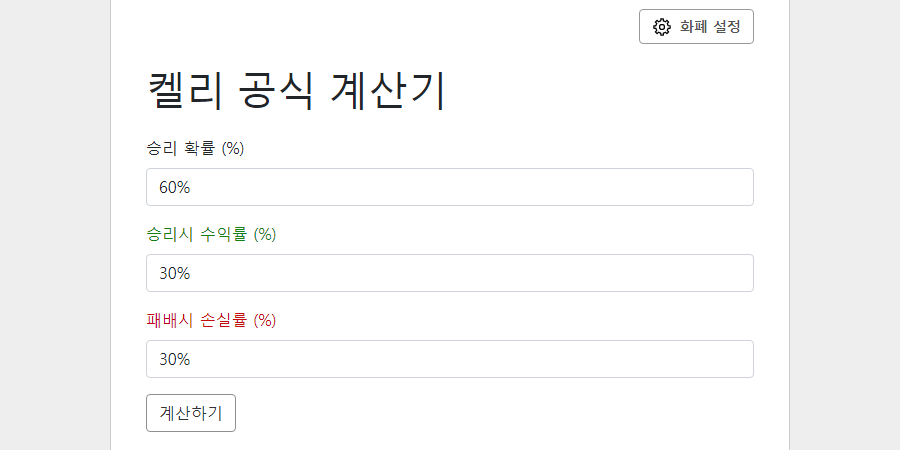Click the red 패배시 손실률 (%) label
The height and width of the screenshot is (450, 900).
[x=212, y=321]
